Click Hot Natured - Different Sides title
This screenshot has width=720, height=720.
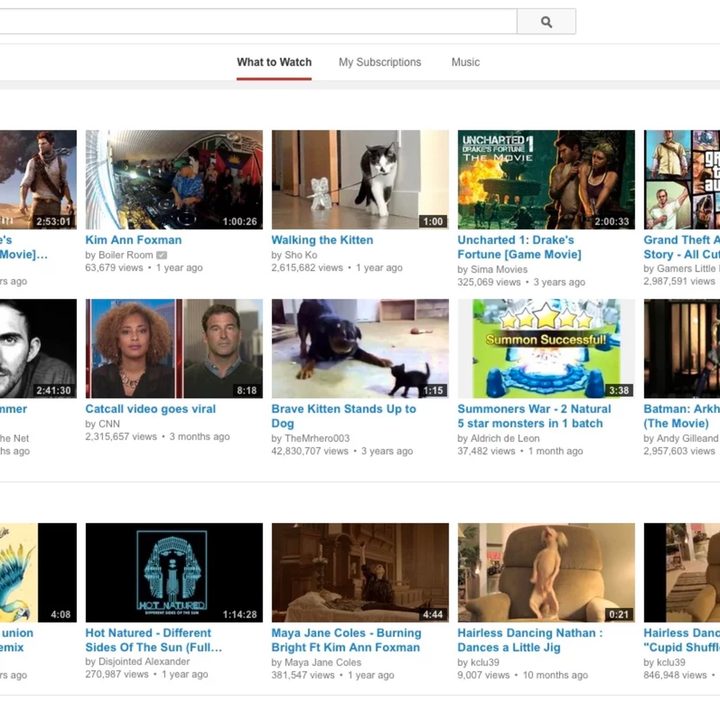[154, 640]
